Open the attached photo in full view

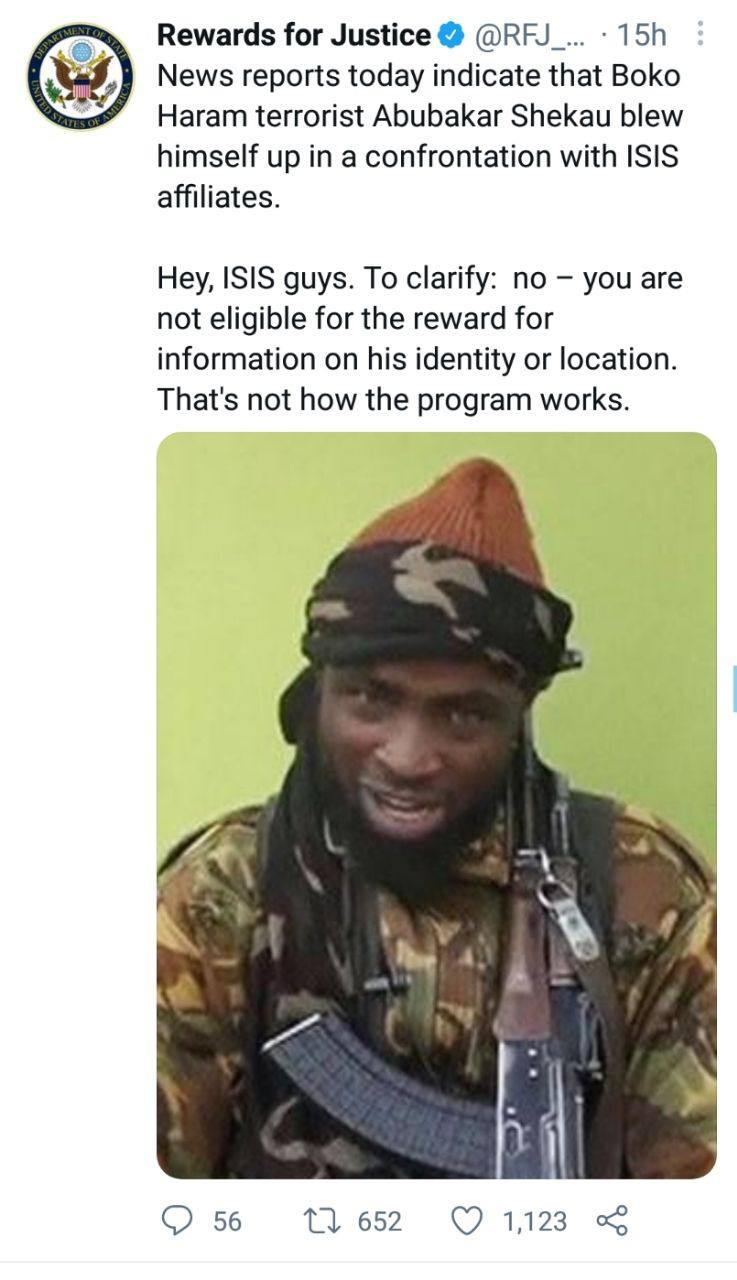click(437, 805)
